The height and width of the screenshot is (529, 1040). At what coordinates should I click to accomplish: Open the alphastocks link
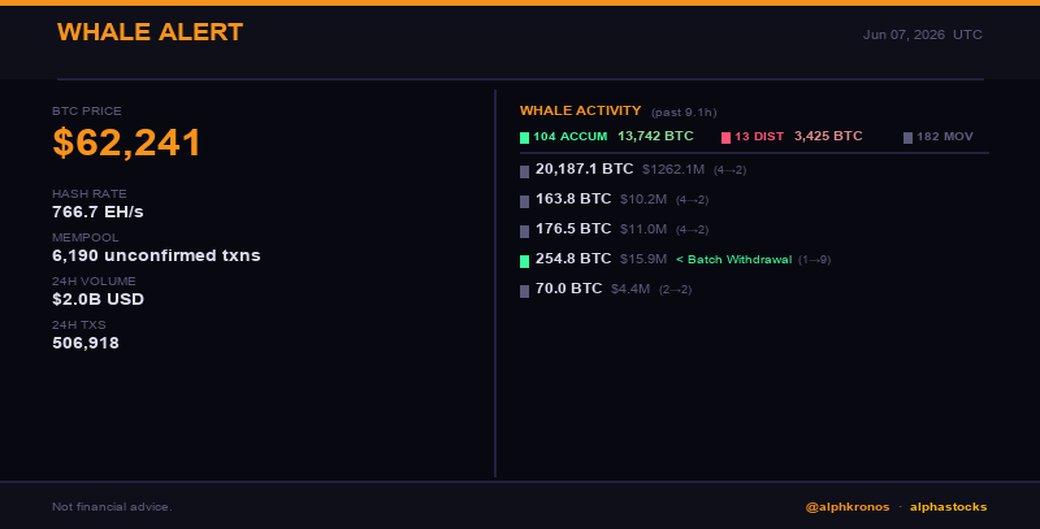click(x=948, y=507)
